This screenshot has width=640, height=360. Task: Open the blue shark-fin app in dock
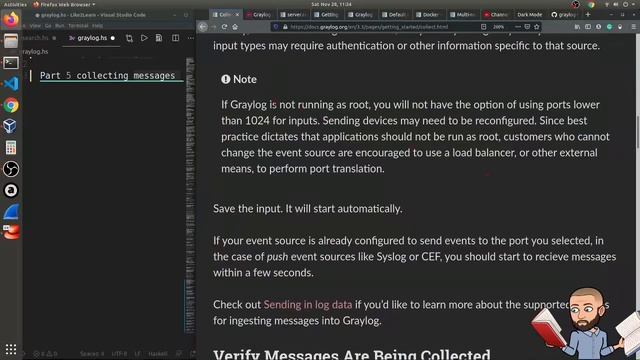point(11,212)
